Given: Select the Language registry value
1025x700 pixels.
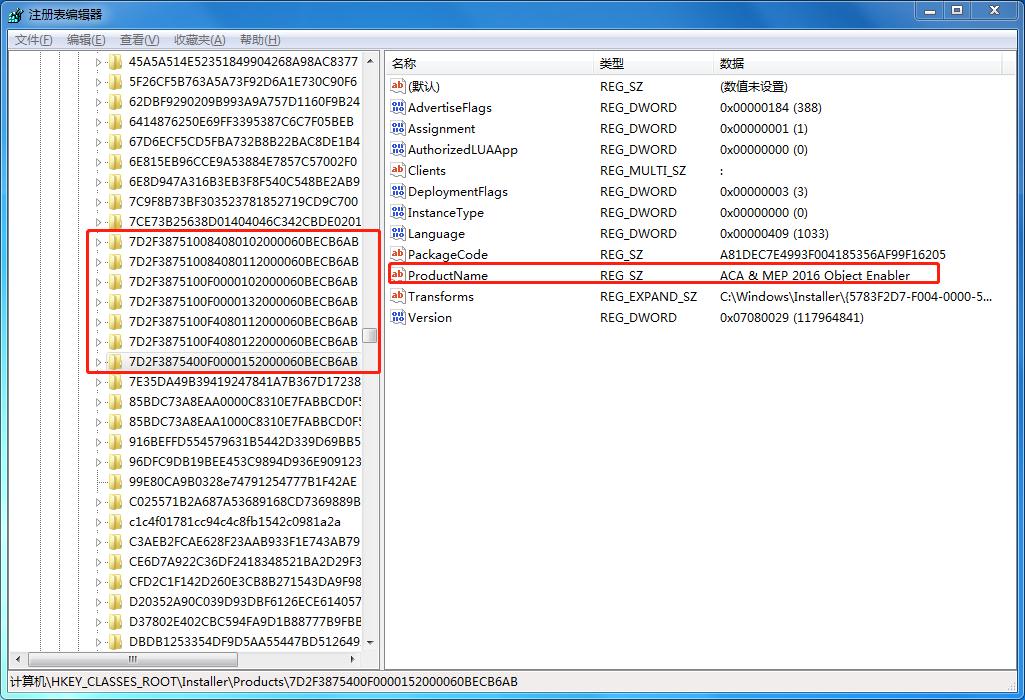Looking at the screenshot, I should 436,233.
